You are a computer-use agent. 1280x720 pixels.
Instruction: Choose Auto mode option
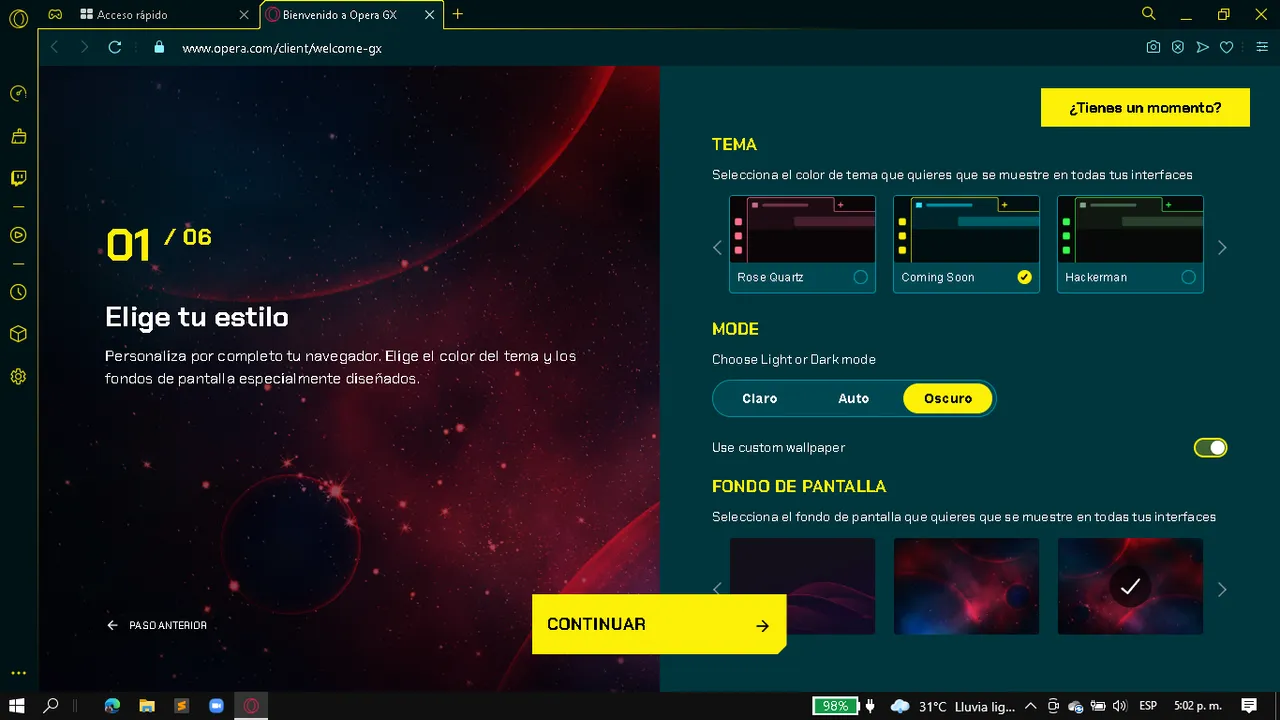pyautogui.click(x=853, y=398)
